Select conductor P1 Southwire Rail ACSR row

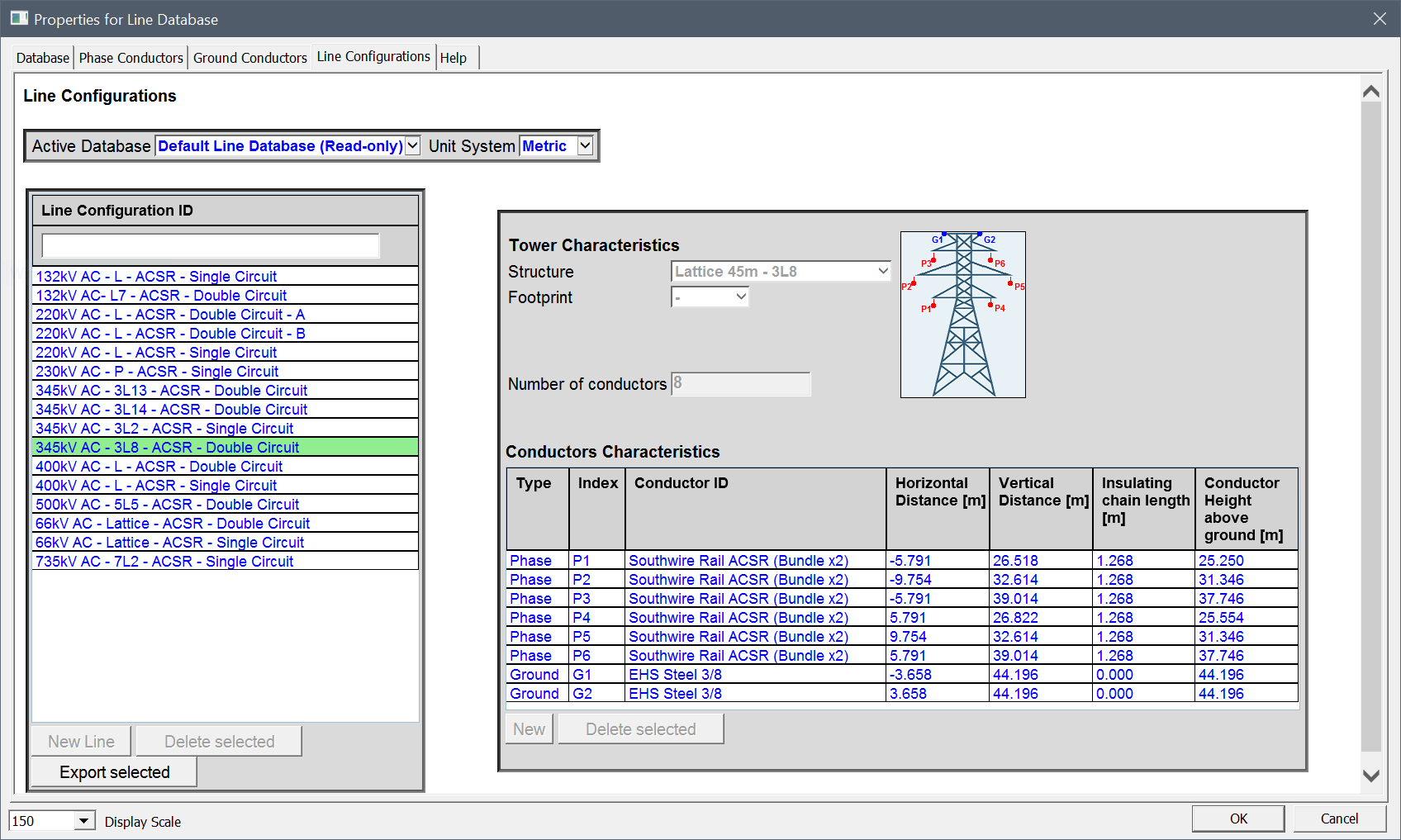pos(738,560)
